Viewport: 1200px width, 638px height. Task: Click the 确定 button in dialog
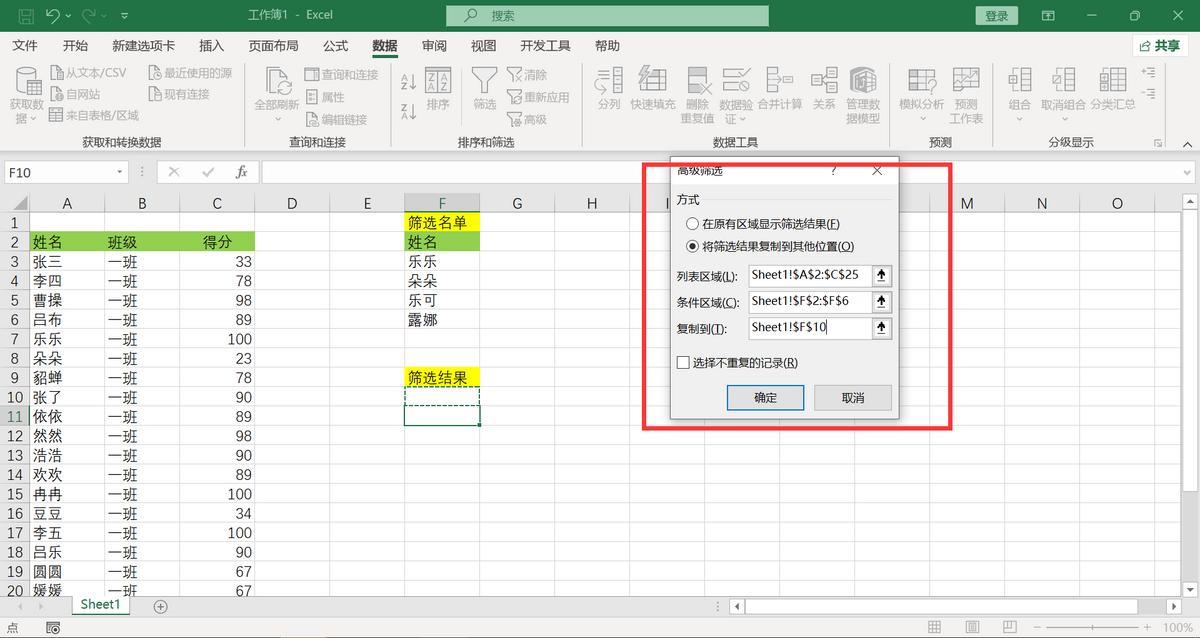(x=765, y=397)
